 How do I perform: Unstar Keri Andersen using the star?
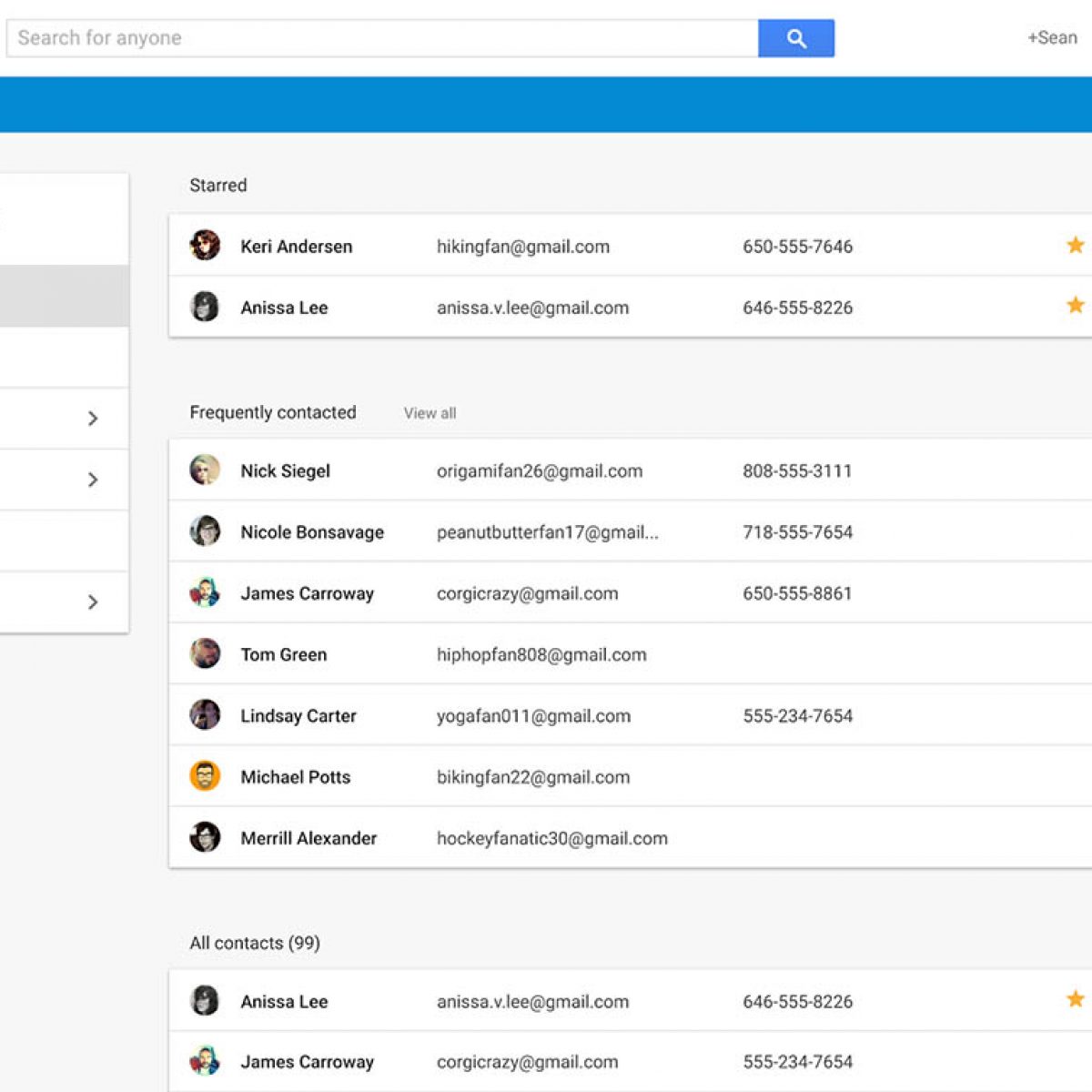(1075, 245)
